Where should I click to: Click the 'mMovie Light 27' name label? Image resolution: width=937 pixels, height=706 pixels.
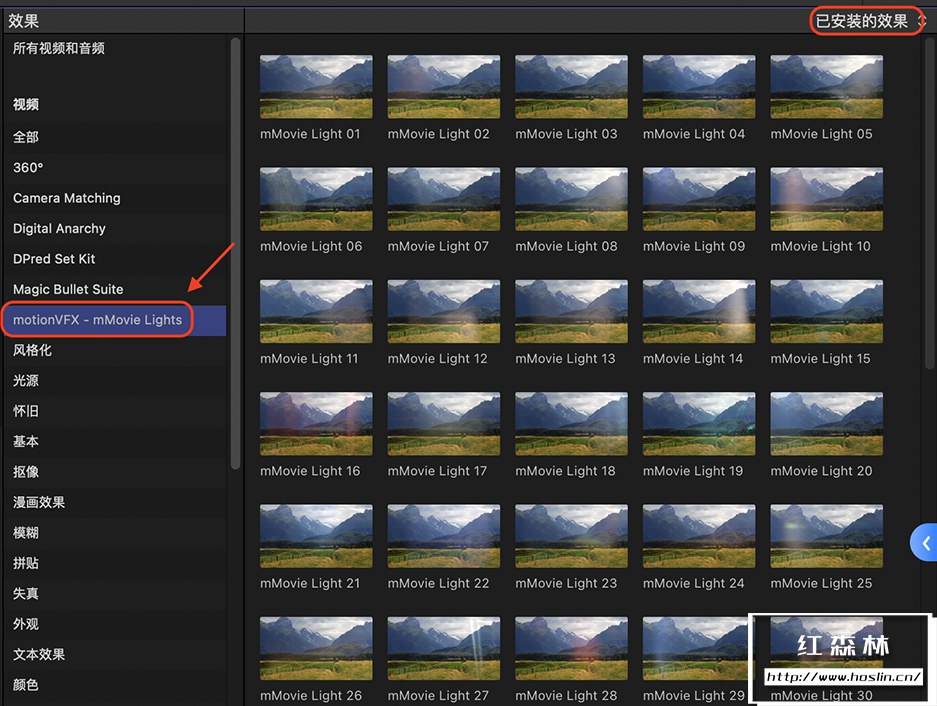coord(438,696)
